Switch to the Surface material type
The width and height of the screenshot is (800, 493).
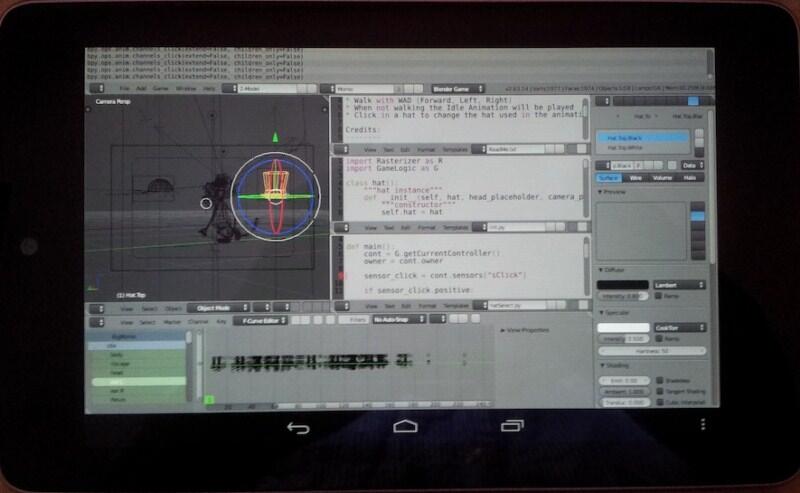pyautogui.click(x=609, y=178)
